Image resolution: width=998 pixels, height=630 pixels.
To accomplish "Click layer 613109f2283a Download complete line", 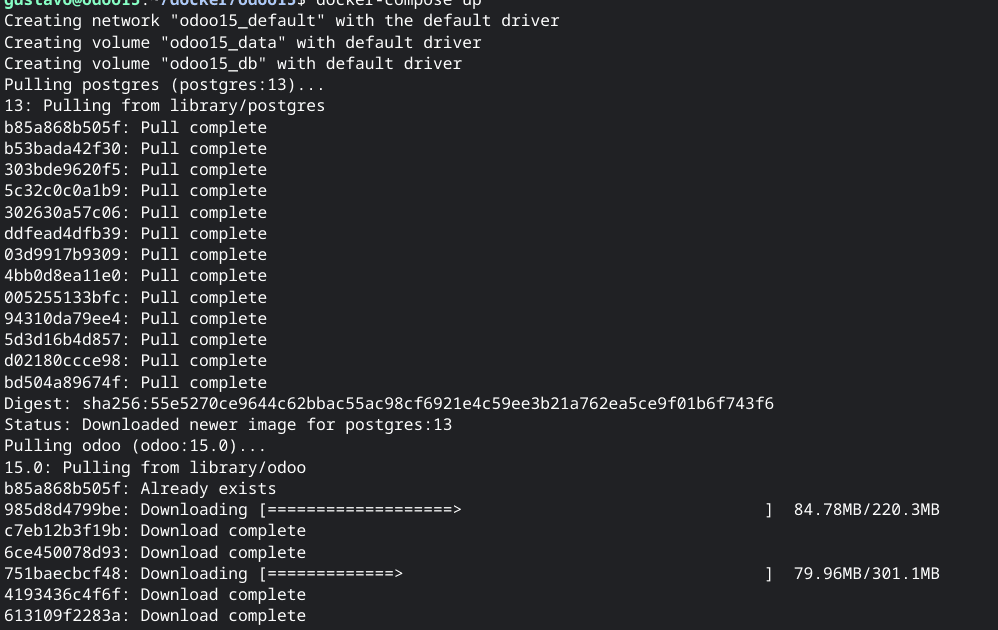I will 155,616.
